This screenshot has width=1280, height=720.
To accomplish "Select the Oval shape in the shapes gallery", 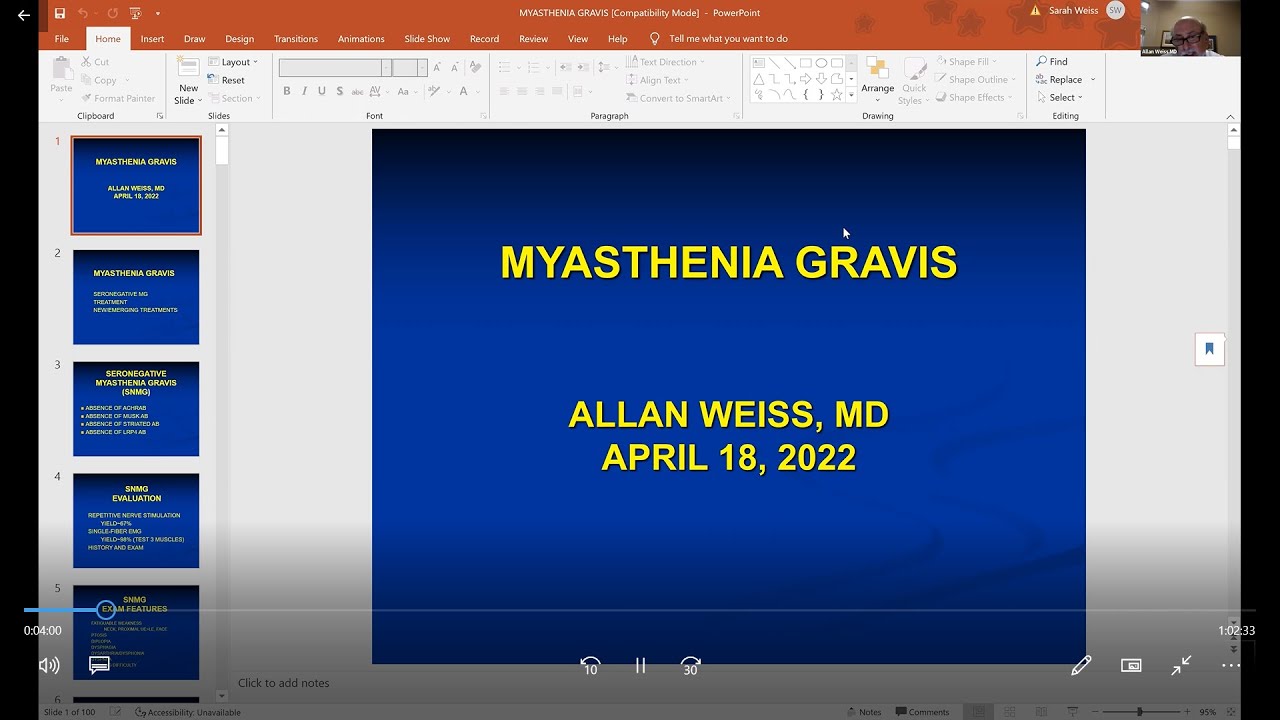I will [821, 63].
